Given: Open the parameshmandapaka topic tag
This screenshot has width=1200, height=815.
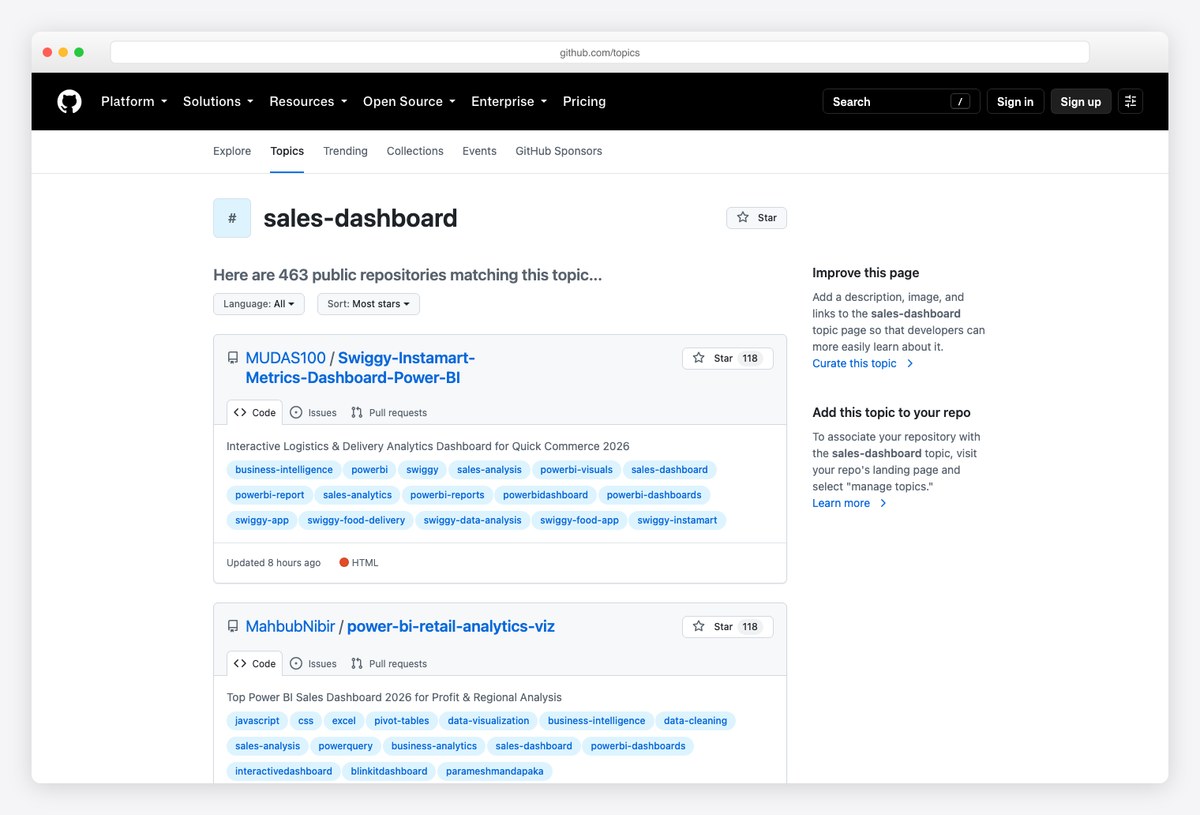Looking at the screenshot, I should click(495, 771).
